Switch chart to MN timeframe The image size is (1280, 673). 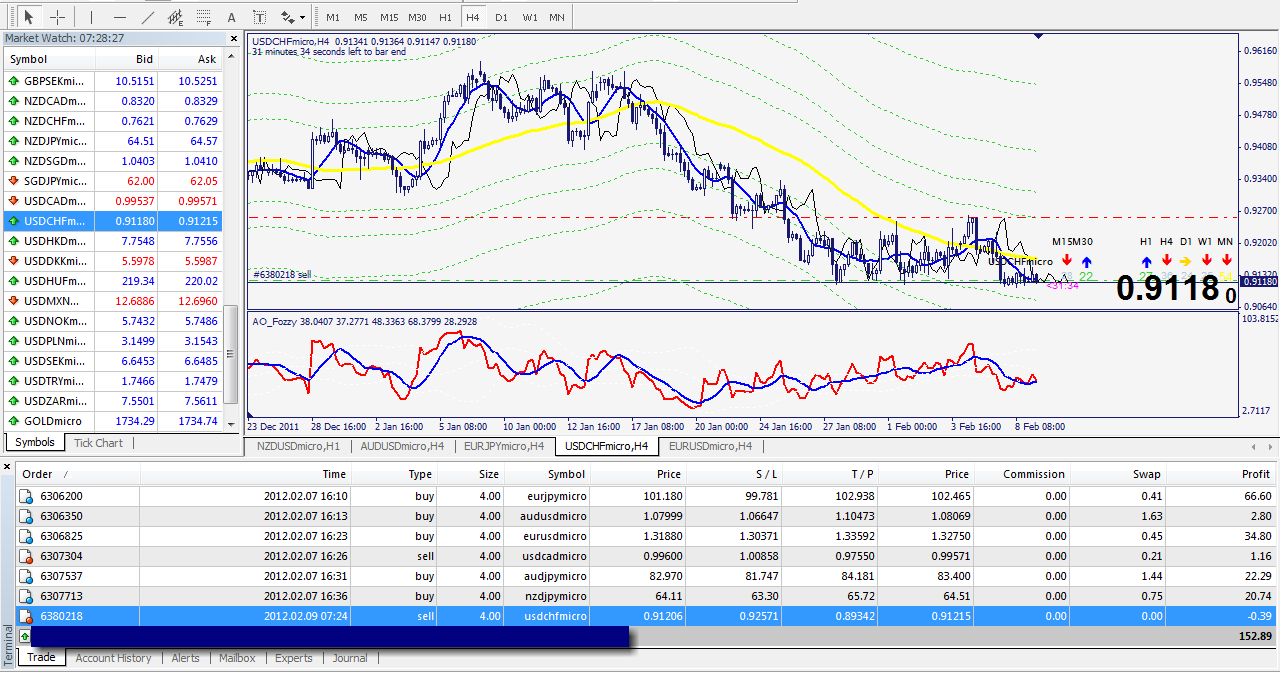[557, 17]
